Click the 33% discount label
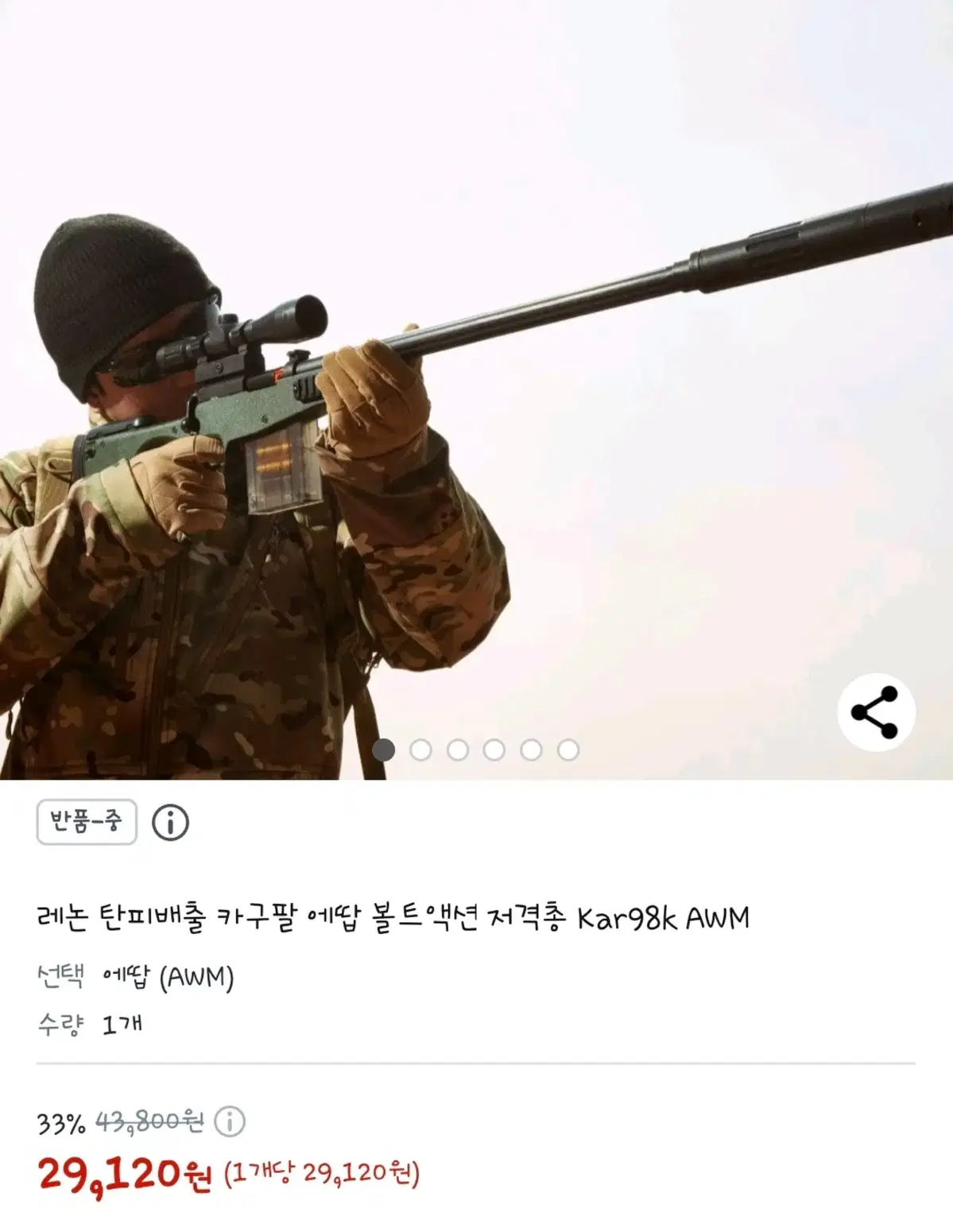 pos(61,1123)
